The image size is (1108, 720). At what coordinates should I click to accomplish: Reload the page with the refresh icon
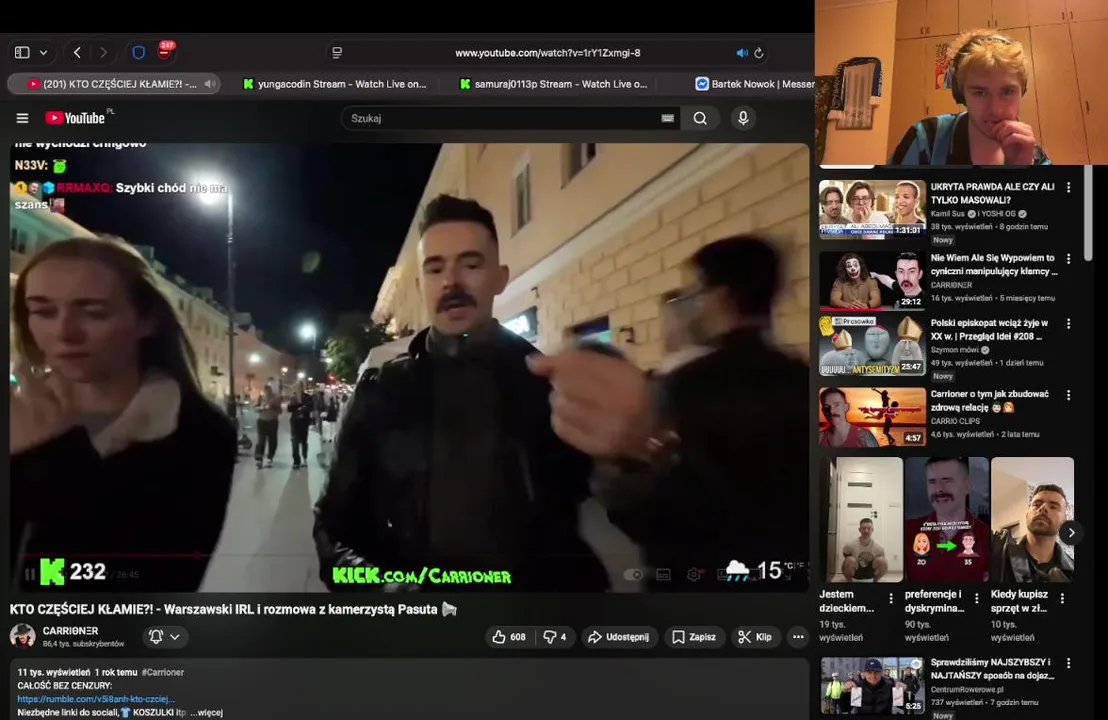[759, 53]
